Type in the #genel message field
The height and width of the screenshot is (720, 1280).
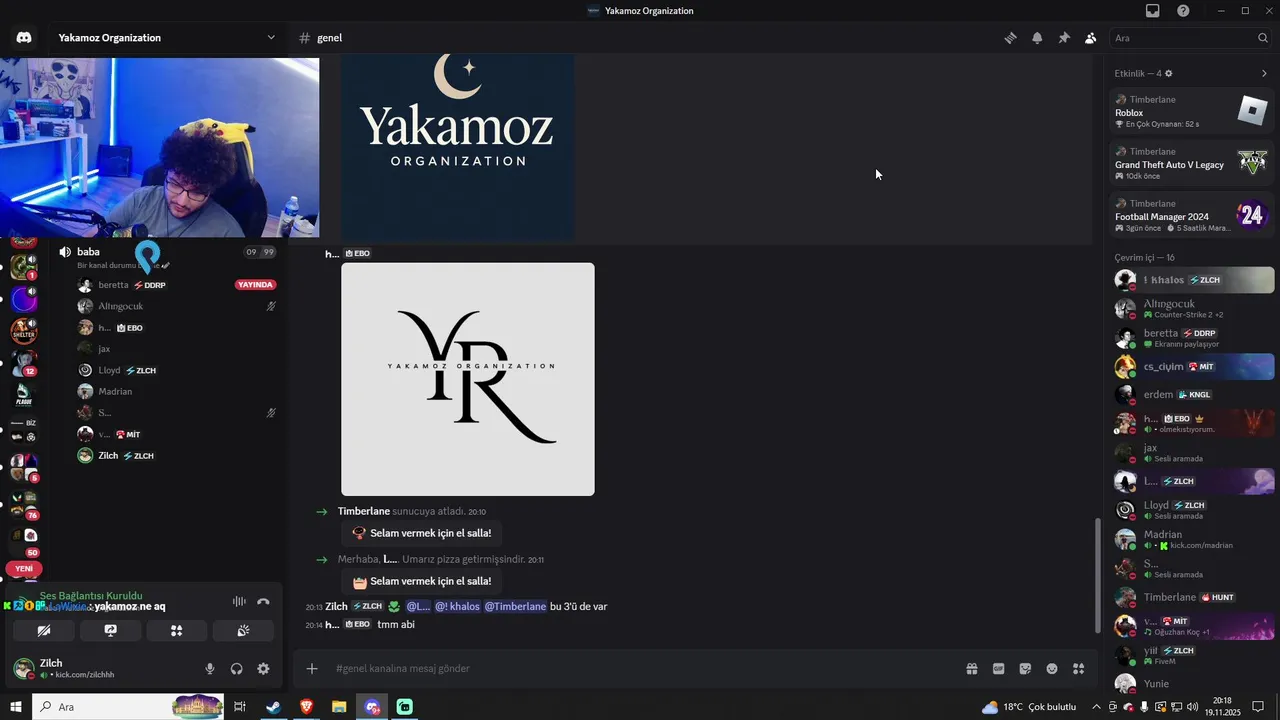click(640, 669)
